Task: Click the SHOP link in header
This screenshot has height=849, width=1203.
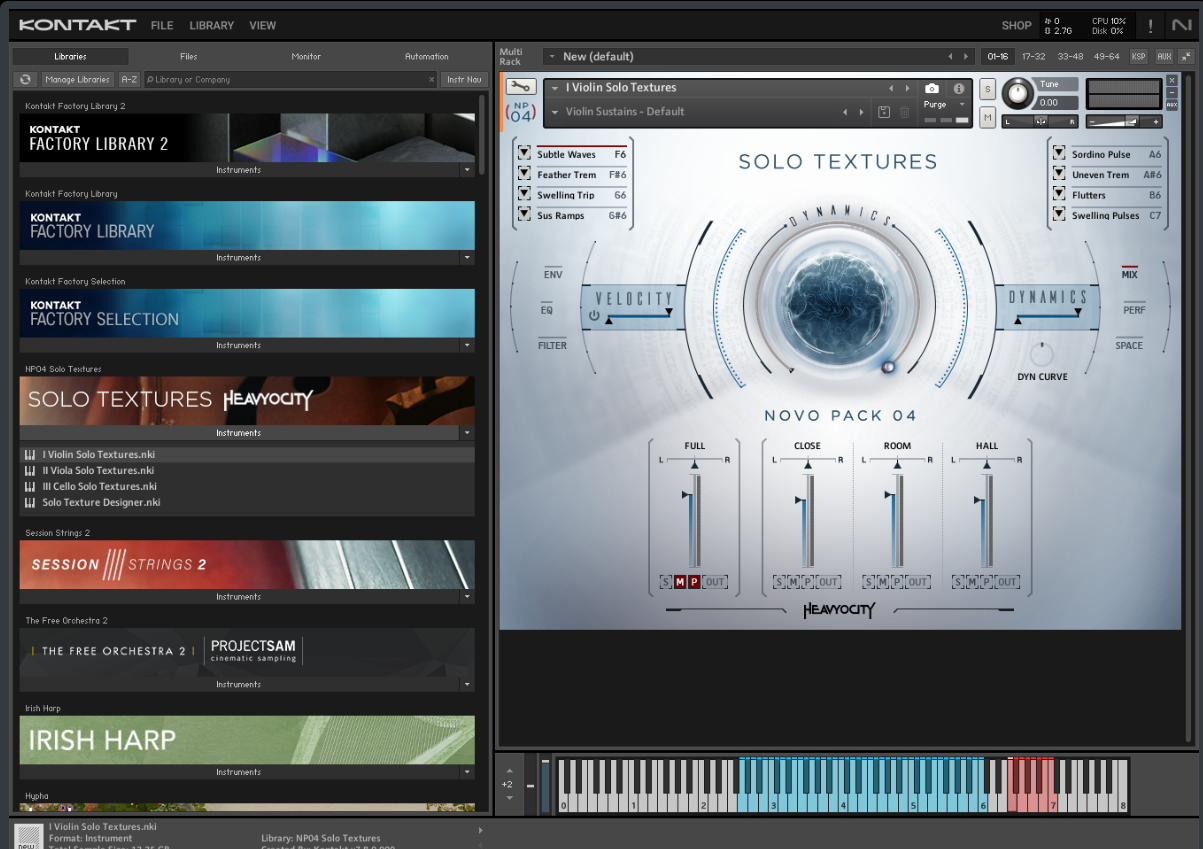Action: tap(1016, 26)
